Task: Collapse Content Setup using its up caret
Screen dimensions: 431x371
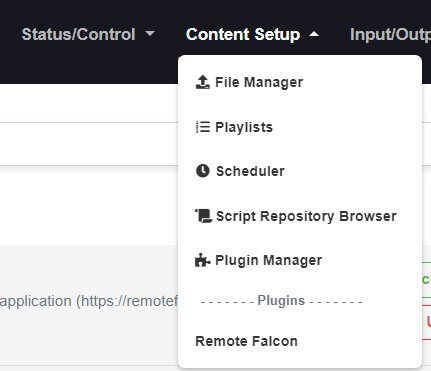Action: (314, 34)
